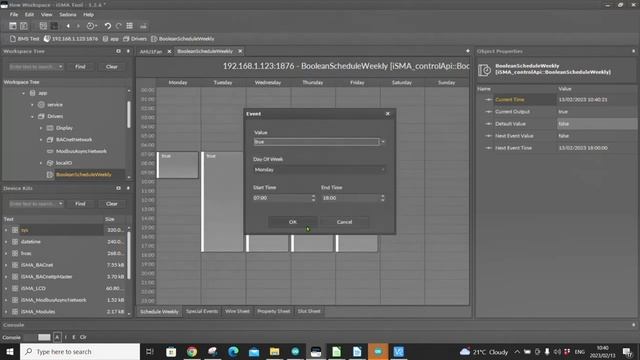This screenshot has width=640, height=360.
Task: Open Microsoft Edge from the taskbar
Action: pos(233,351)
